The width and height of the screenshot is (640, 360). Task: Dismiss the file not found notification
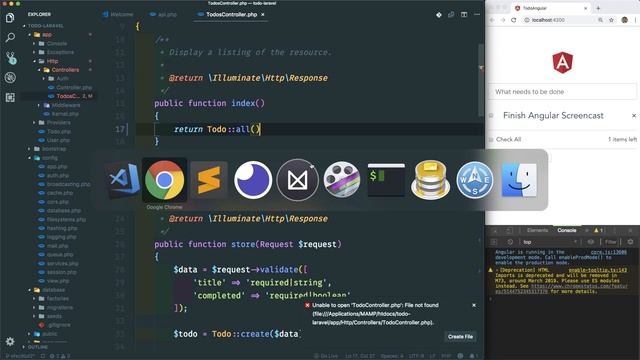(474, 305)
